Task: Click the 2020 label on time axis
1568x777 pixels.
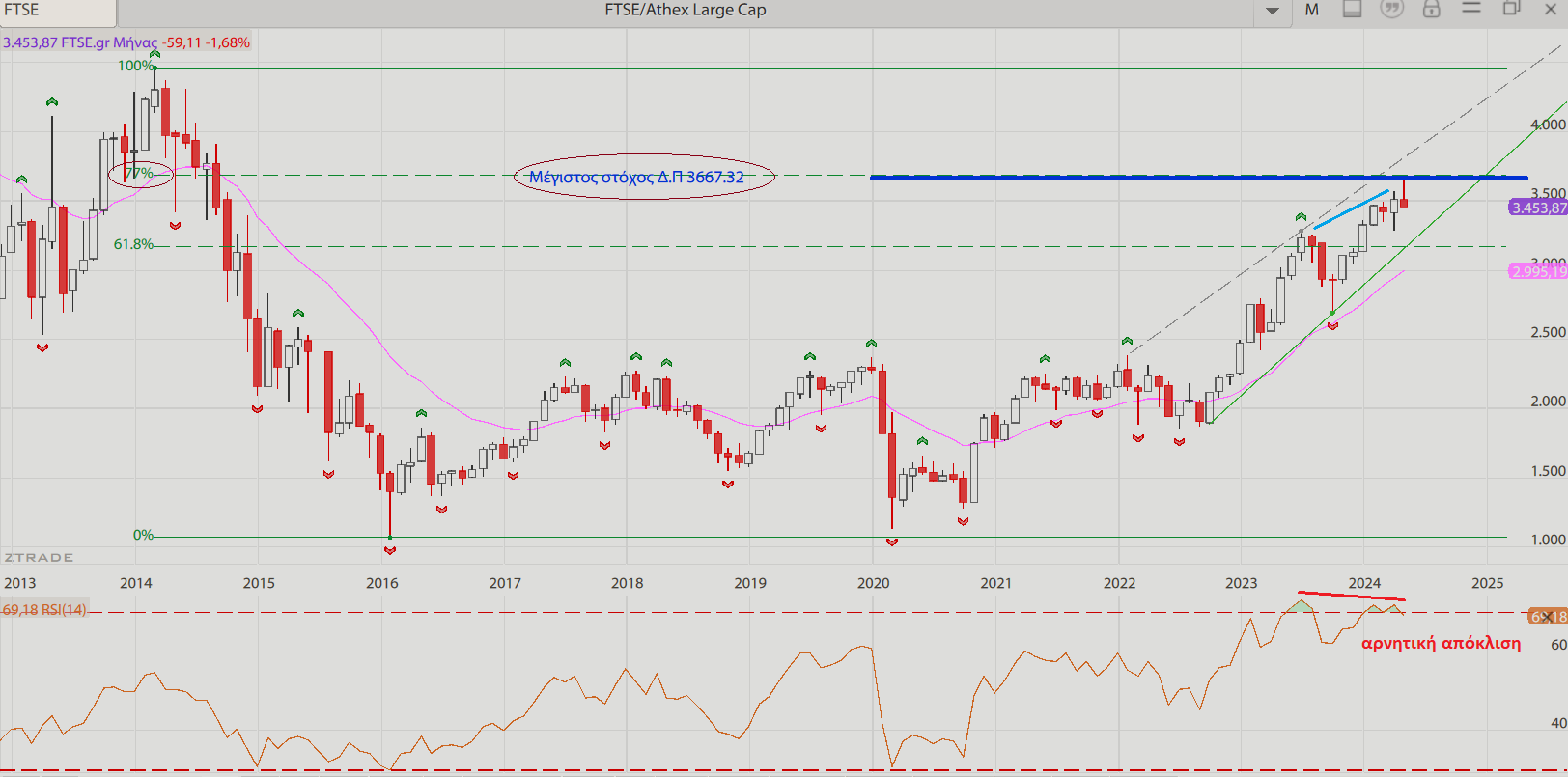Action: [x=873, y=583]
